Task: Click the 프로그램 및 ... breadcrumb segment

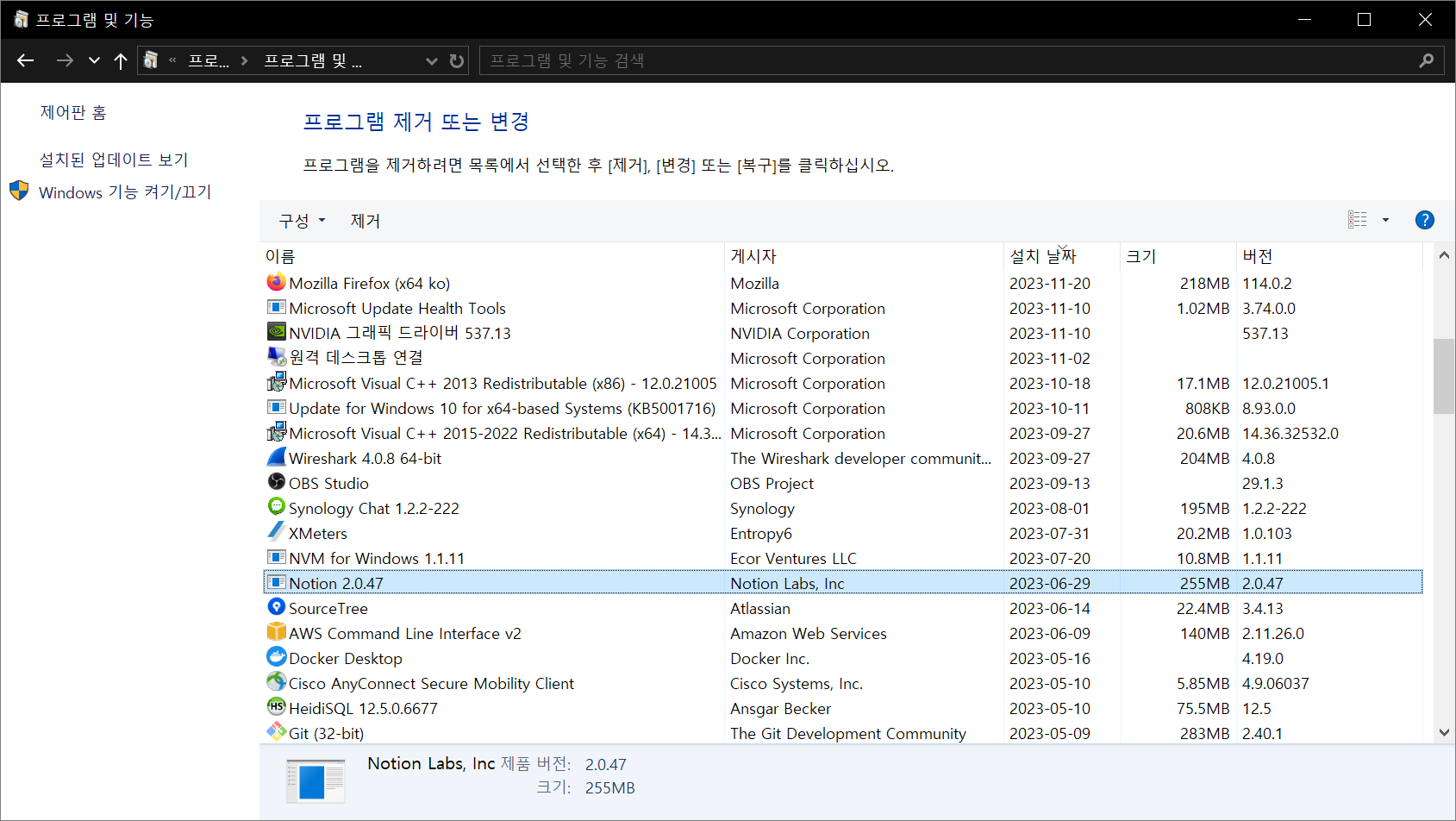Action: click(313, 60)
